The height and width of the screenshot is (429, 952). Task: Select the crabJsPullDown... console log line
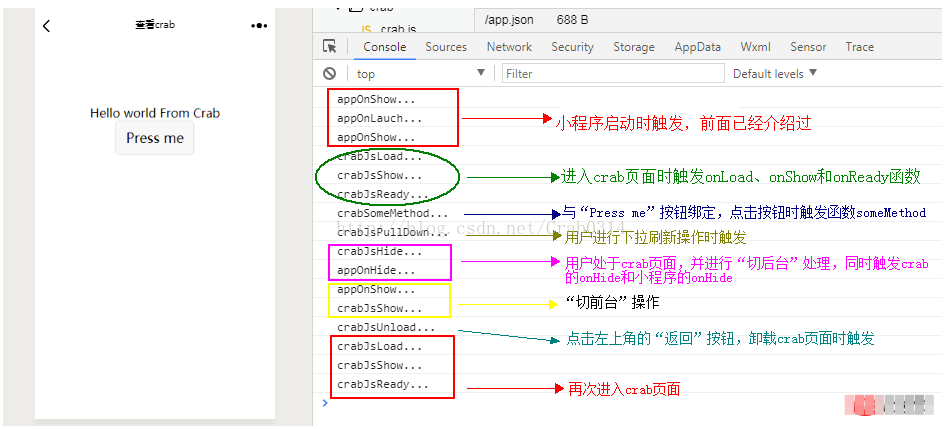tap(392, 232)
